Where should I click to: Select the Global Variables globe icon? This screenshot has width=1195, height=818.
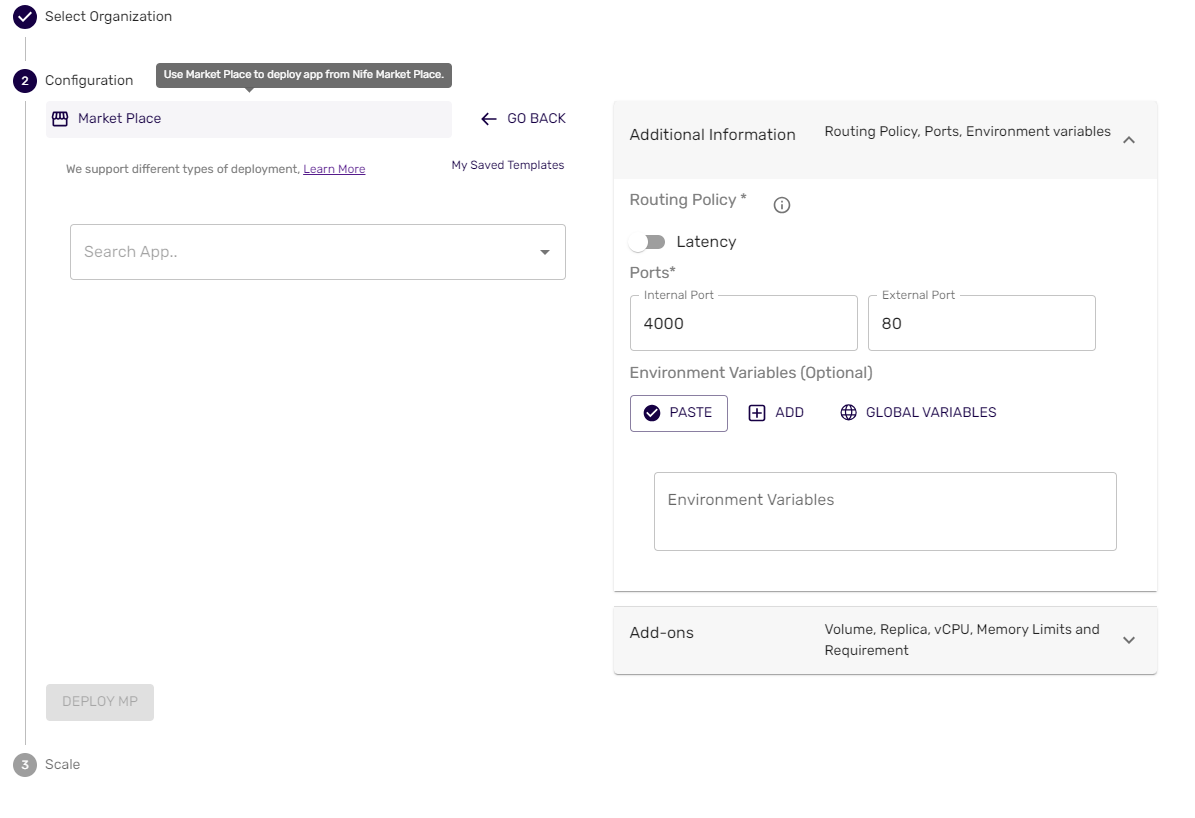click(x=848, y=412)
